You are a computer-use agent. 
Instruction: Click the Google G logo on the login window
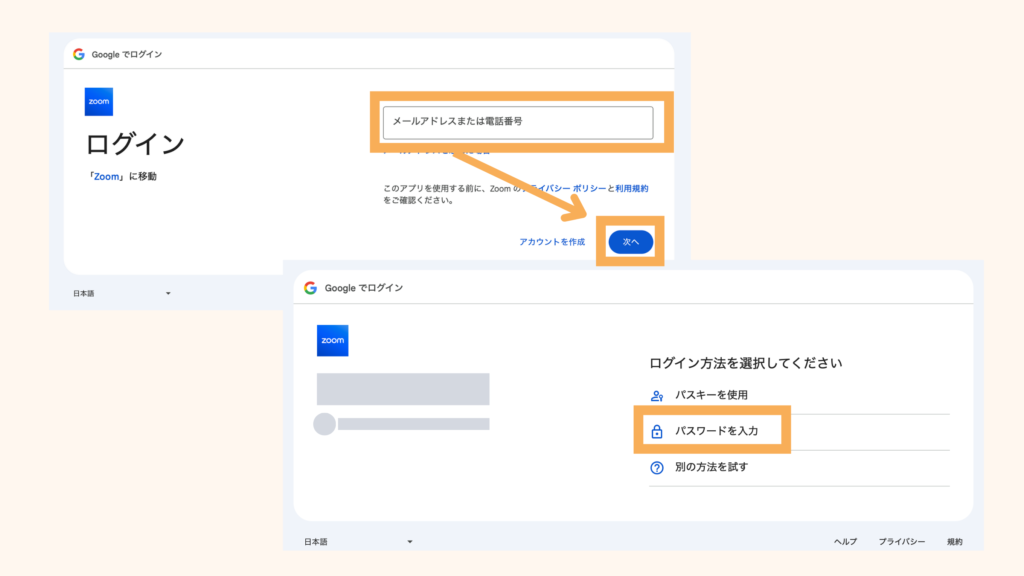tap(80, 53)
